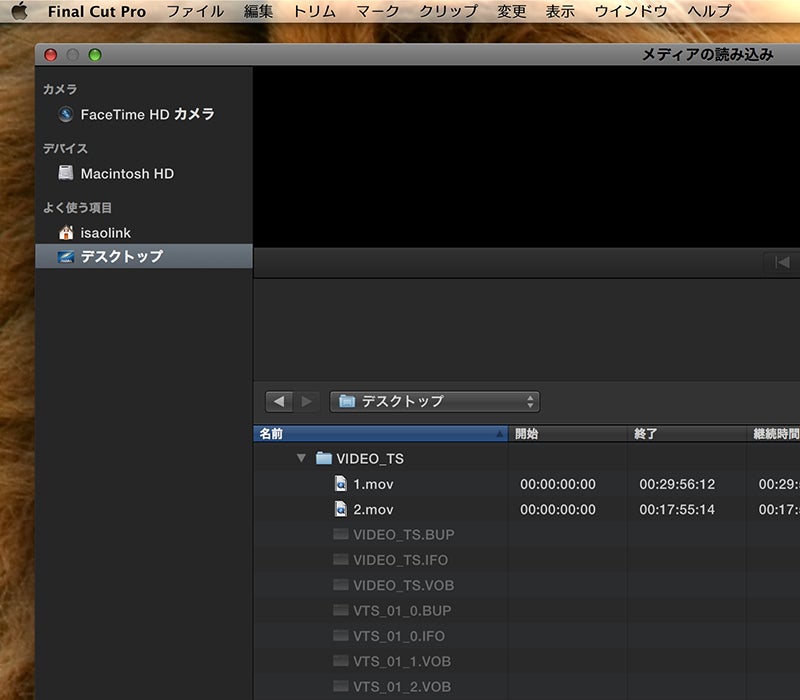Click the 2.mov start time 00:00:00:00
800x700 pixels.
[558, 510]
